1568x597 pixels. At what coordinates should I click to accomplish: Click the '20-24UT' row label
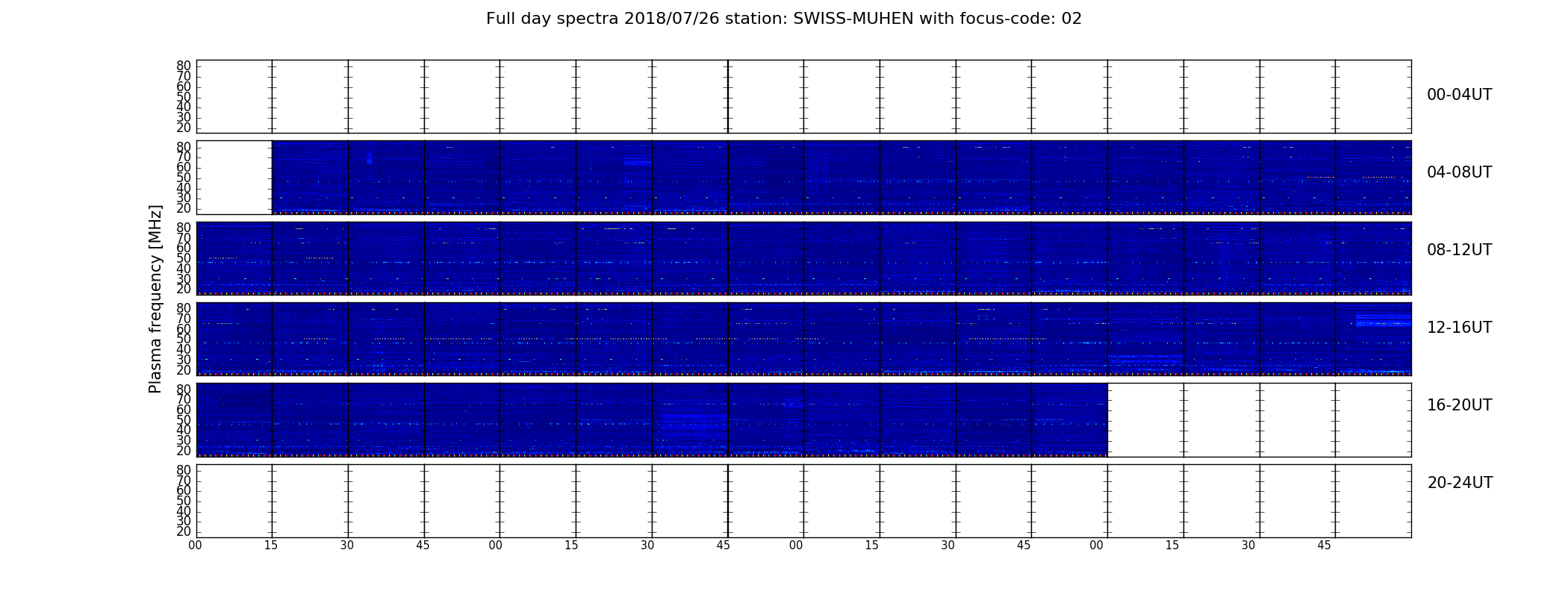click(1460, 483)
